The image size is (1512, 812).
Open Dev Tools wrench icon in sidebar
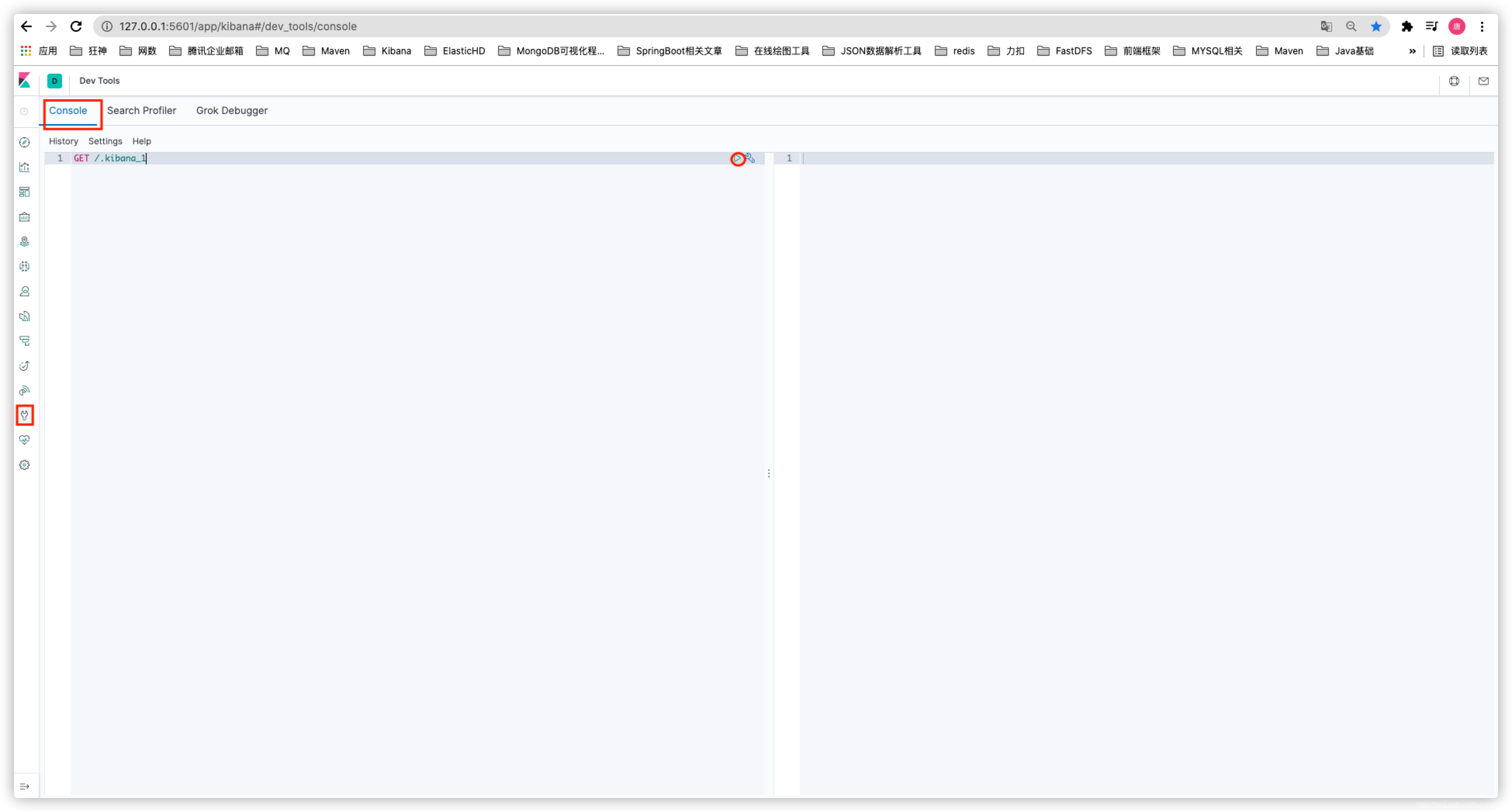click(x=25, y=415)
